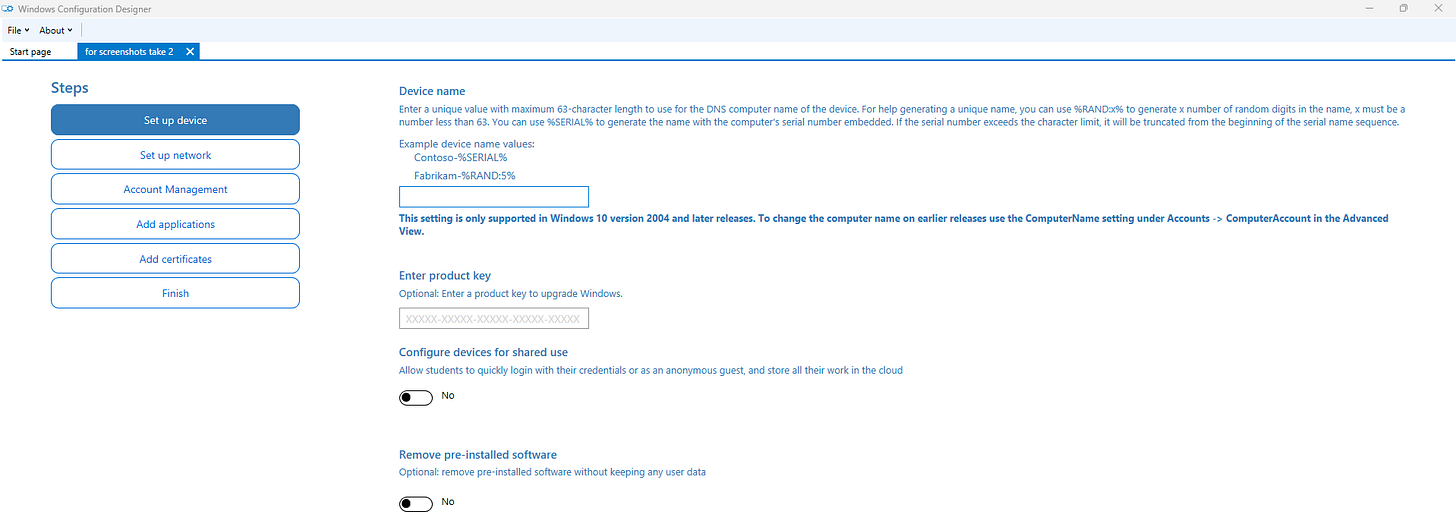Open the File menu
1456x531 pixels.
18,30
